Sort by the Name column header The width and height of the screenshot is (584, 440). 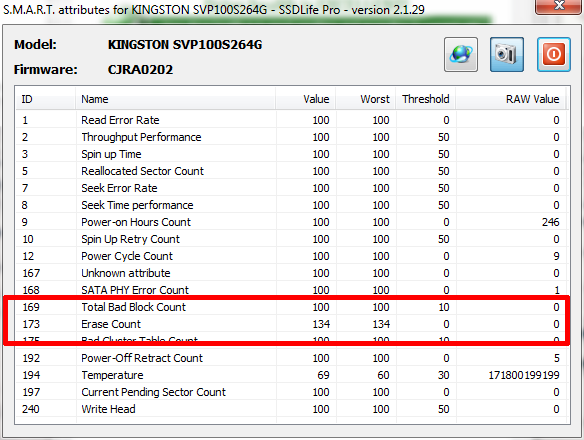(175, 99)
